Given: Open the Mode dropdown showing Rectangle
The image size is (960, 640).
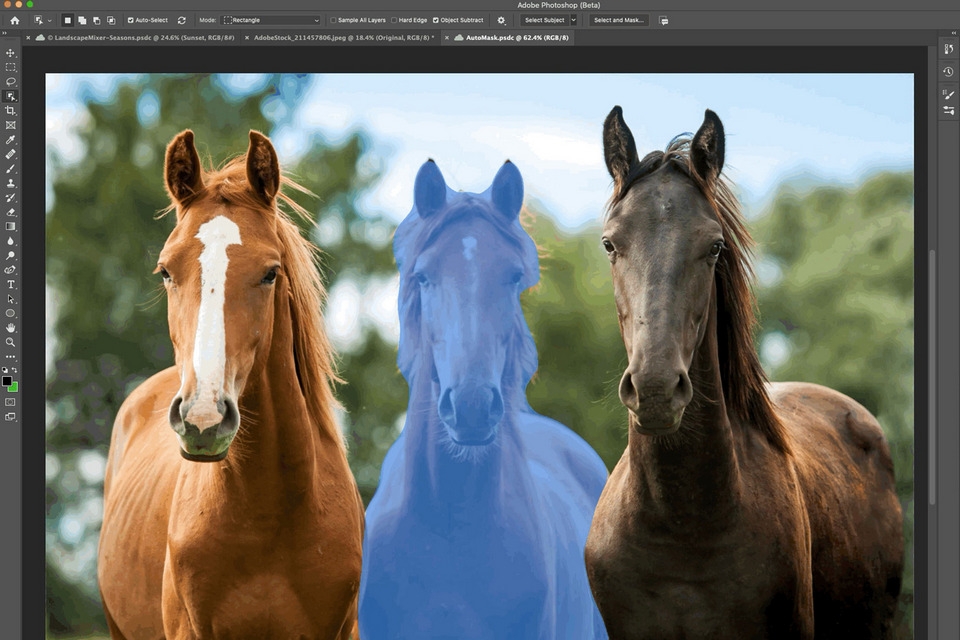Looking at the screenshot, I should pos(270,19).
